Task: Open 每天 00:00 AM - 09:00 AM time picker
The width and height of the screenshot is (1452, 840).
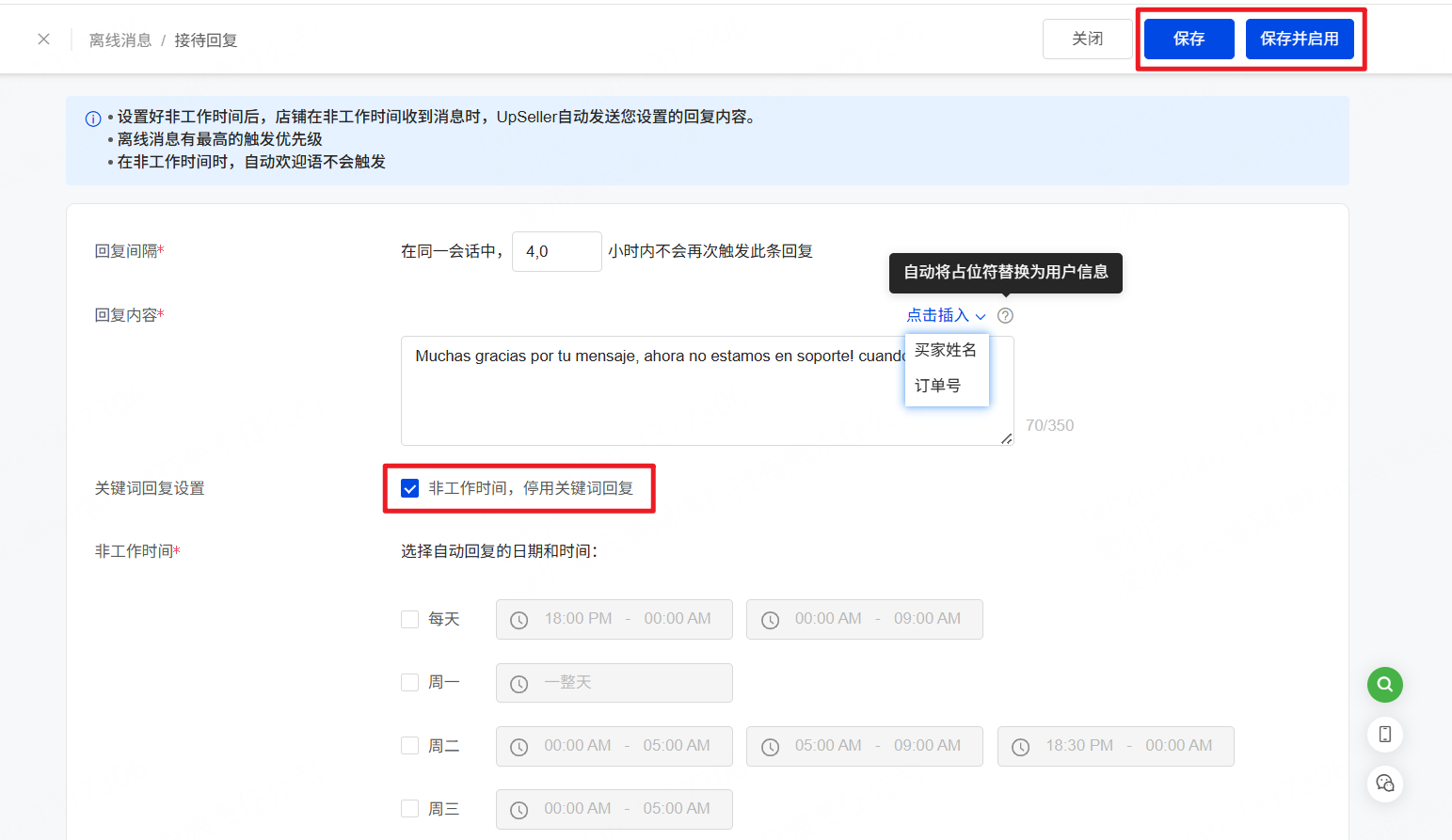Action: point(864,619)
